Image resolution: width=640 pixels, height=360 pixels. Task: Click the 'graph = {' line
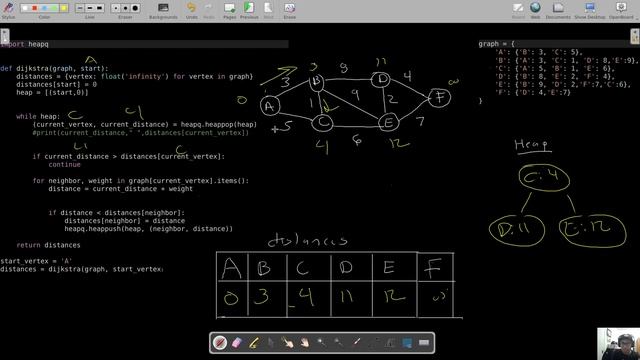coord(497,44)
